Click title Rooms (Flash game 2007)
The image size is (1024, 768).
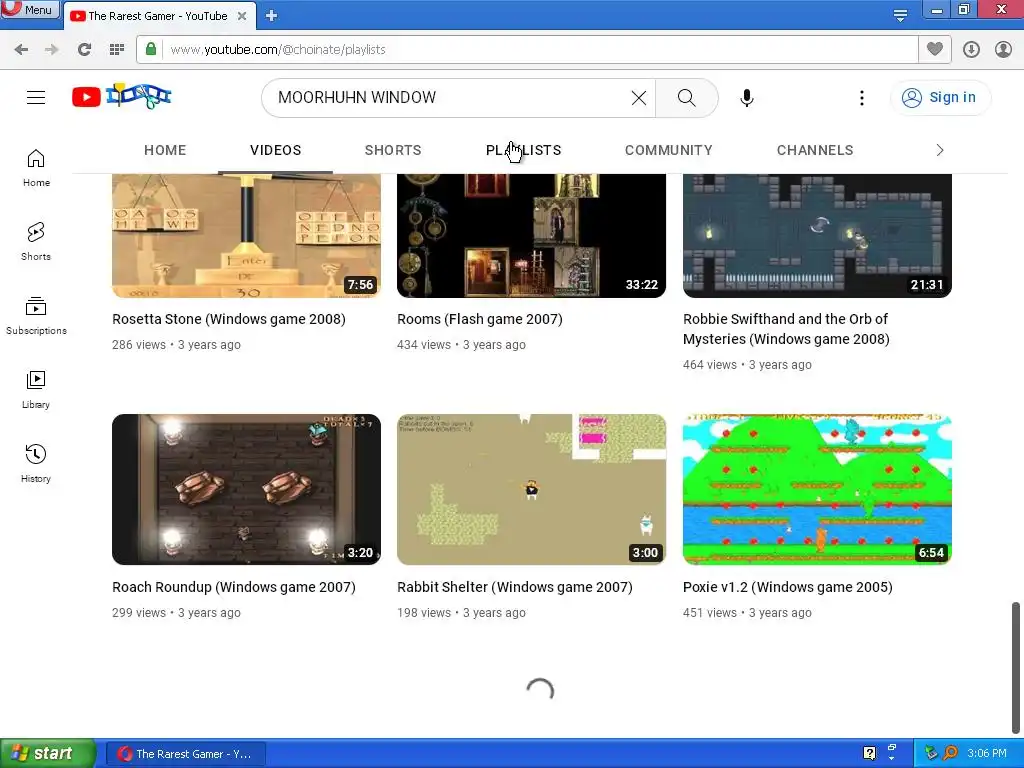click(x=479, y=319)
